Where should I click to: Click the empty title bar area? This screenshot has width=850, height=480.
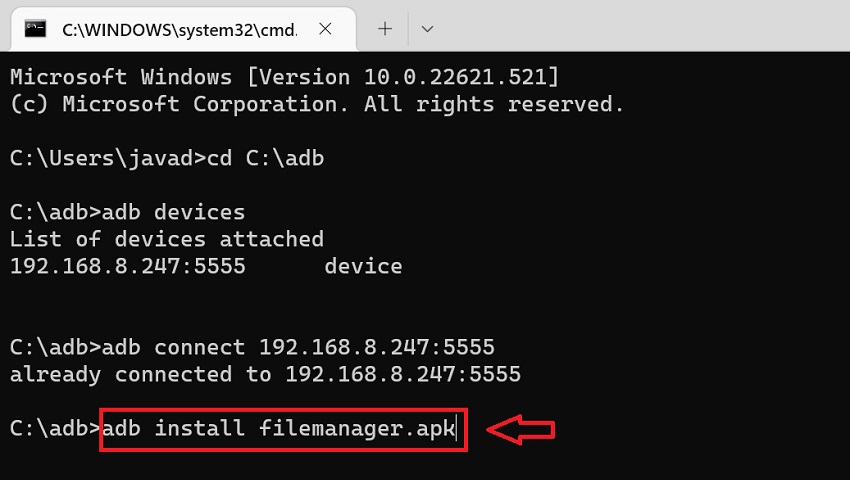tap(640, 25)
